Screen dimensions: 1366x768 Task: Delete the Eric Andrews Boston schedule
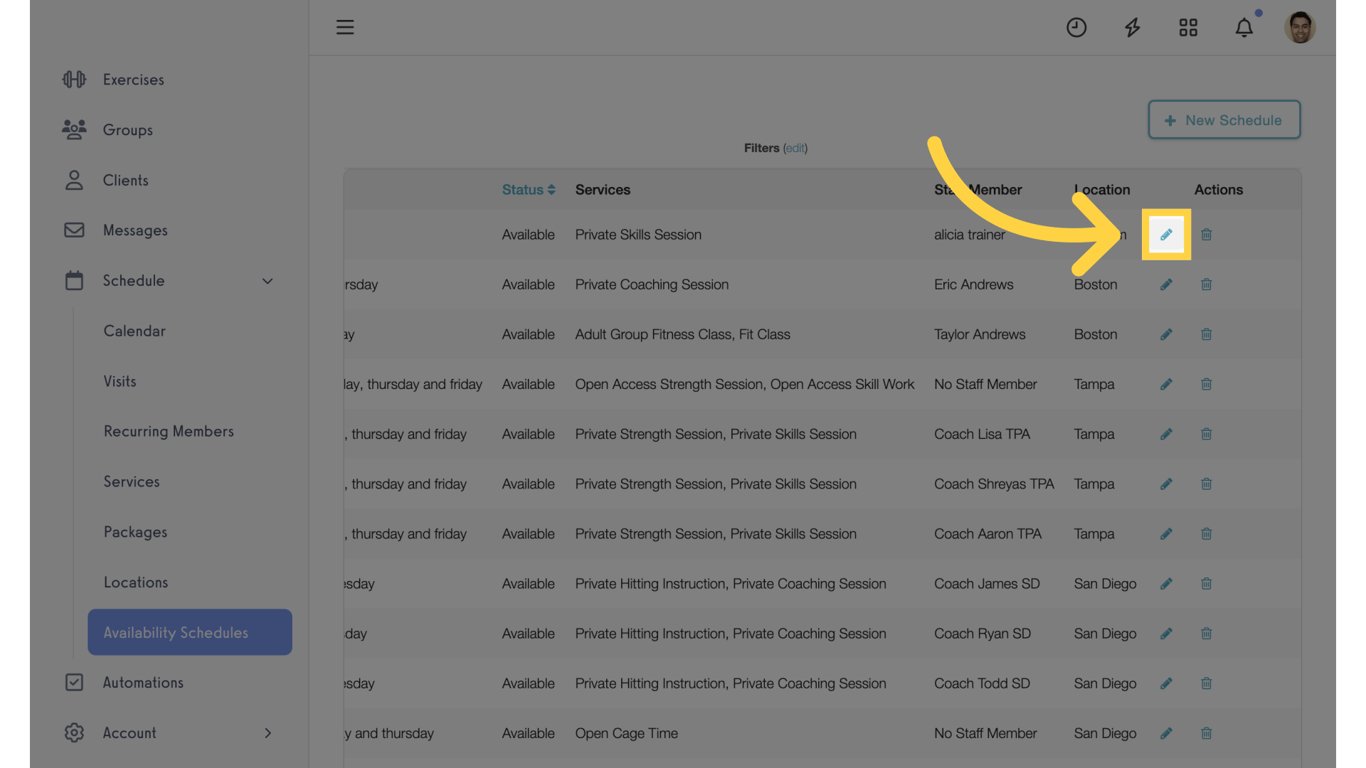point(1206,284)
